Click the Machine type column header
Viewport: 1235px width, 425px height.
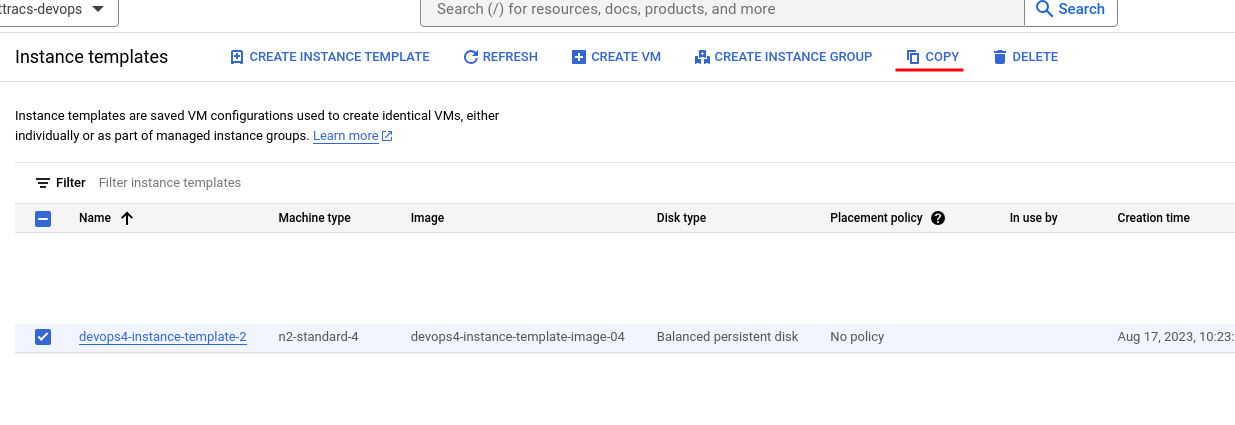click(314, 218)
